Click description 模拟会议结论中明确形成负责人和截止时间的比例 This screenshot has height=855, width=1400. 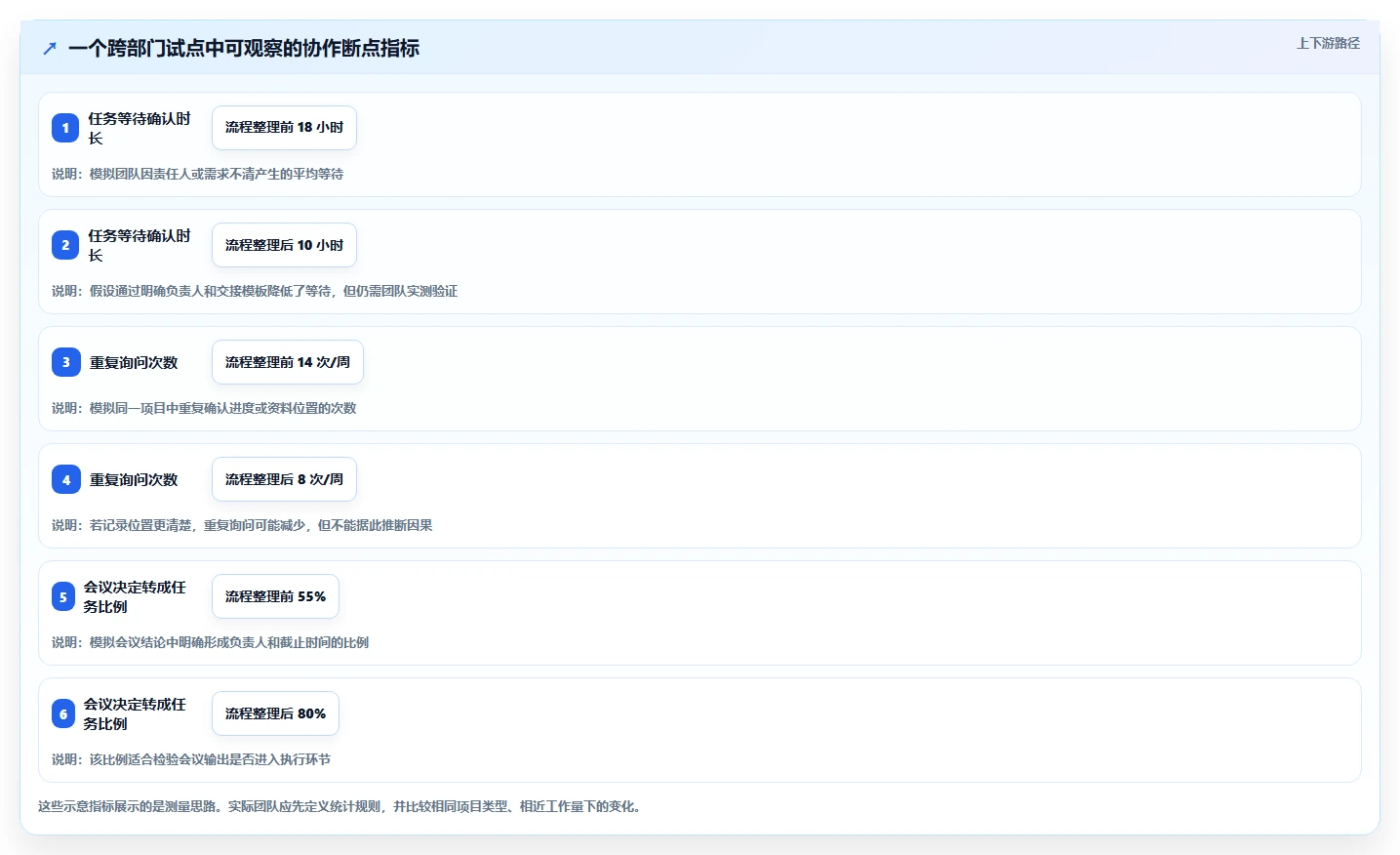pyautogui.click(x=229, y=642)
